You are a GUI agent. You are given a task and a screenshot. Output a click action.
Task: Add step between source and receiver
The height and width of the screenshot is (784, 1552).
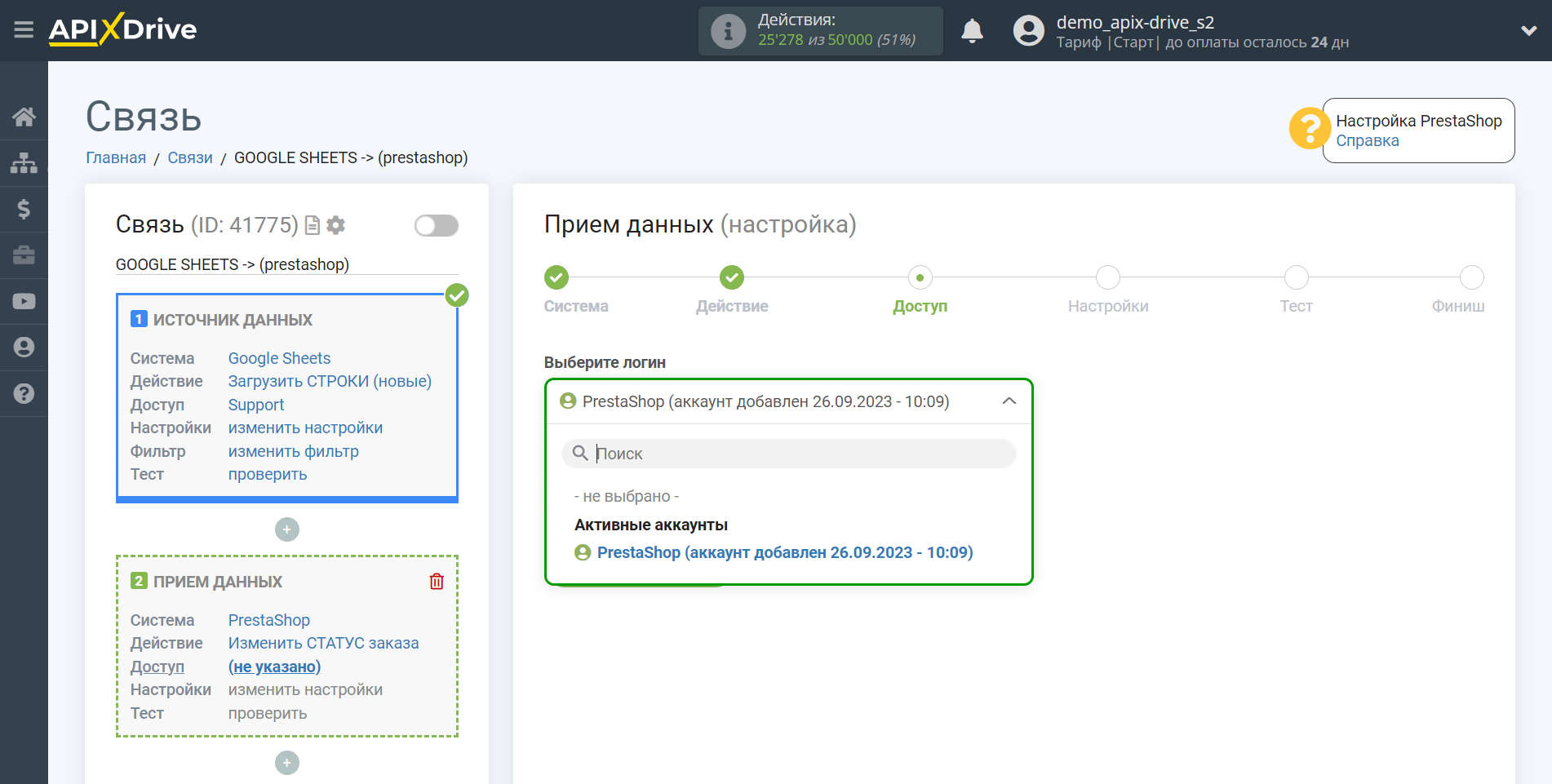[x=287, y=529]
